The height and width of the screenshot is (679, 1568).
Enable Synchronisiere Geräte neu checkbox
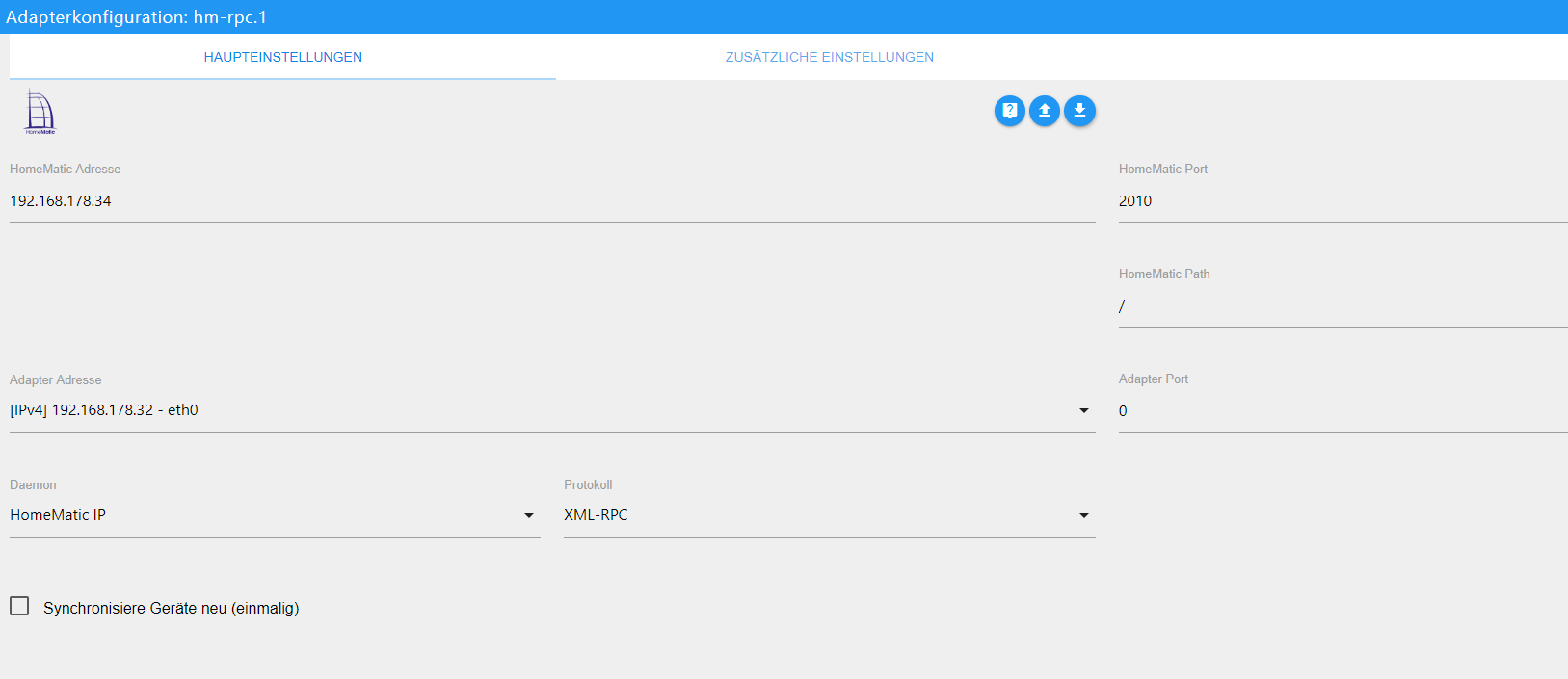[19, 606]
